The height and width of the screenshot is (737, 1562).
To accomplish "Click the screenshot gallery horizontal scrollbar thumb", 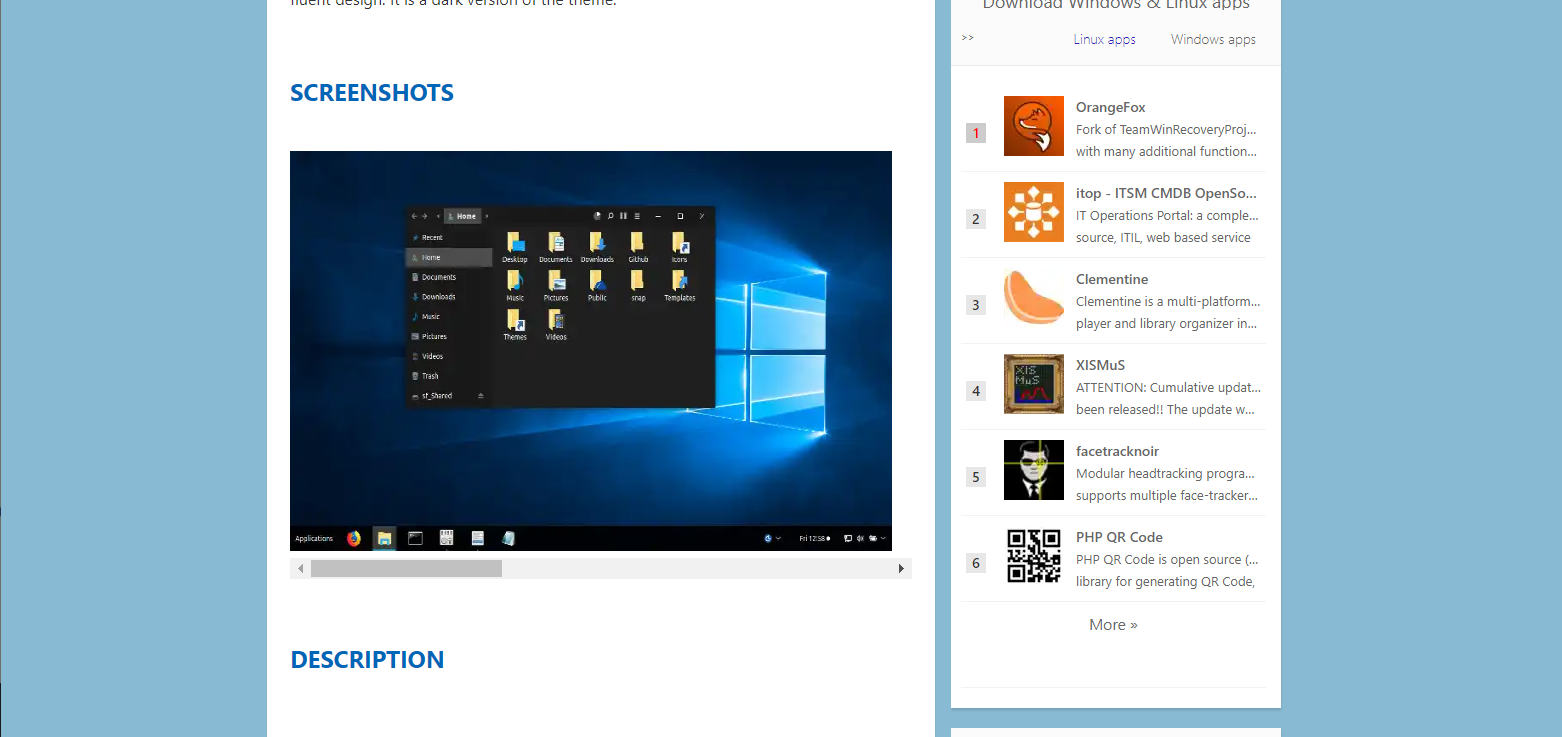I will [x=406, y=569].
